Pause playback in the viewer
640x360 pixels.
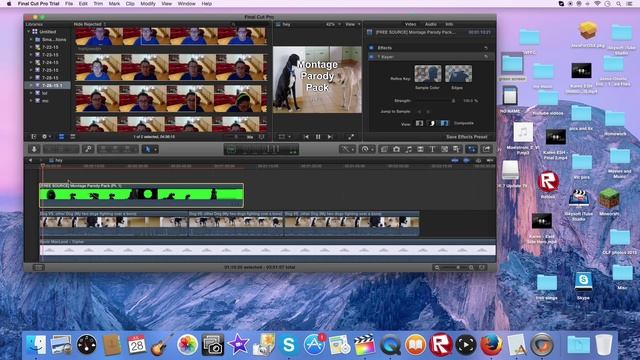point(318,137)
